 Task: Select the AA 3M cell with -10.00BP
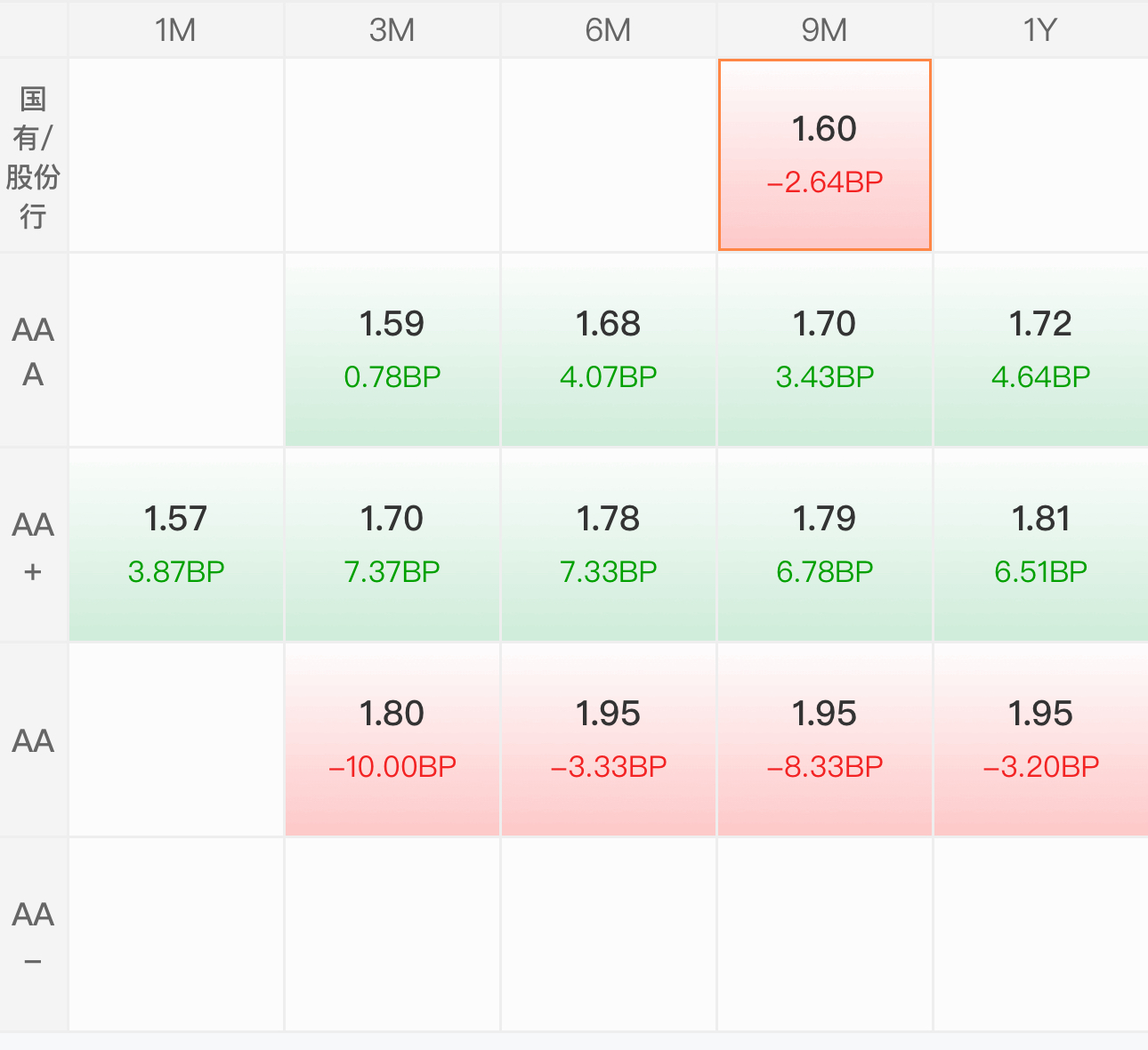(x=392, y=739)
